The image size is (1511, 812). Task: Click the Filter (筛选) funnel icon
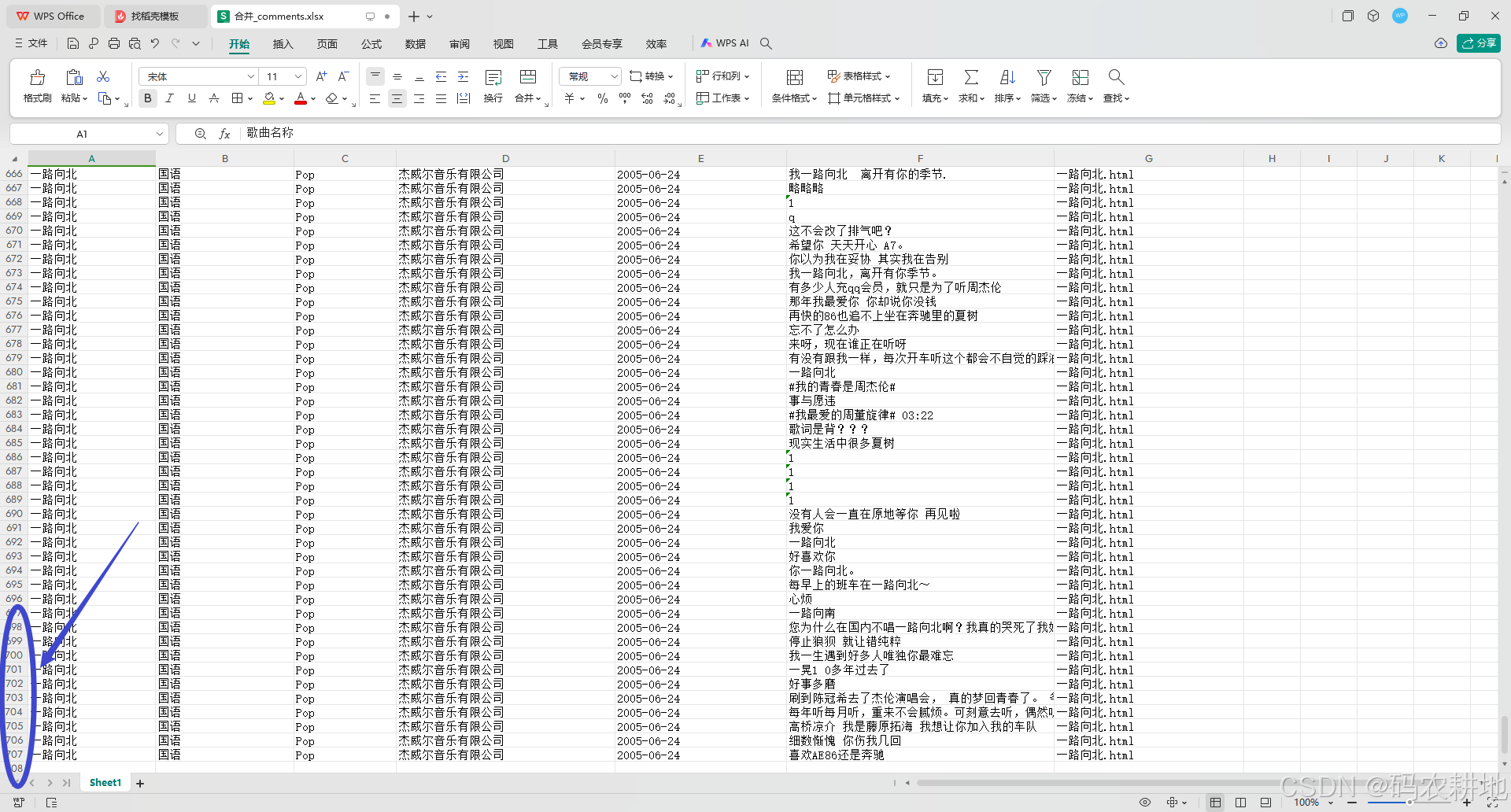pos(1044,77)
